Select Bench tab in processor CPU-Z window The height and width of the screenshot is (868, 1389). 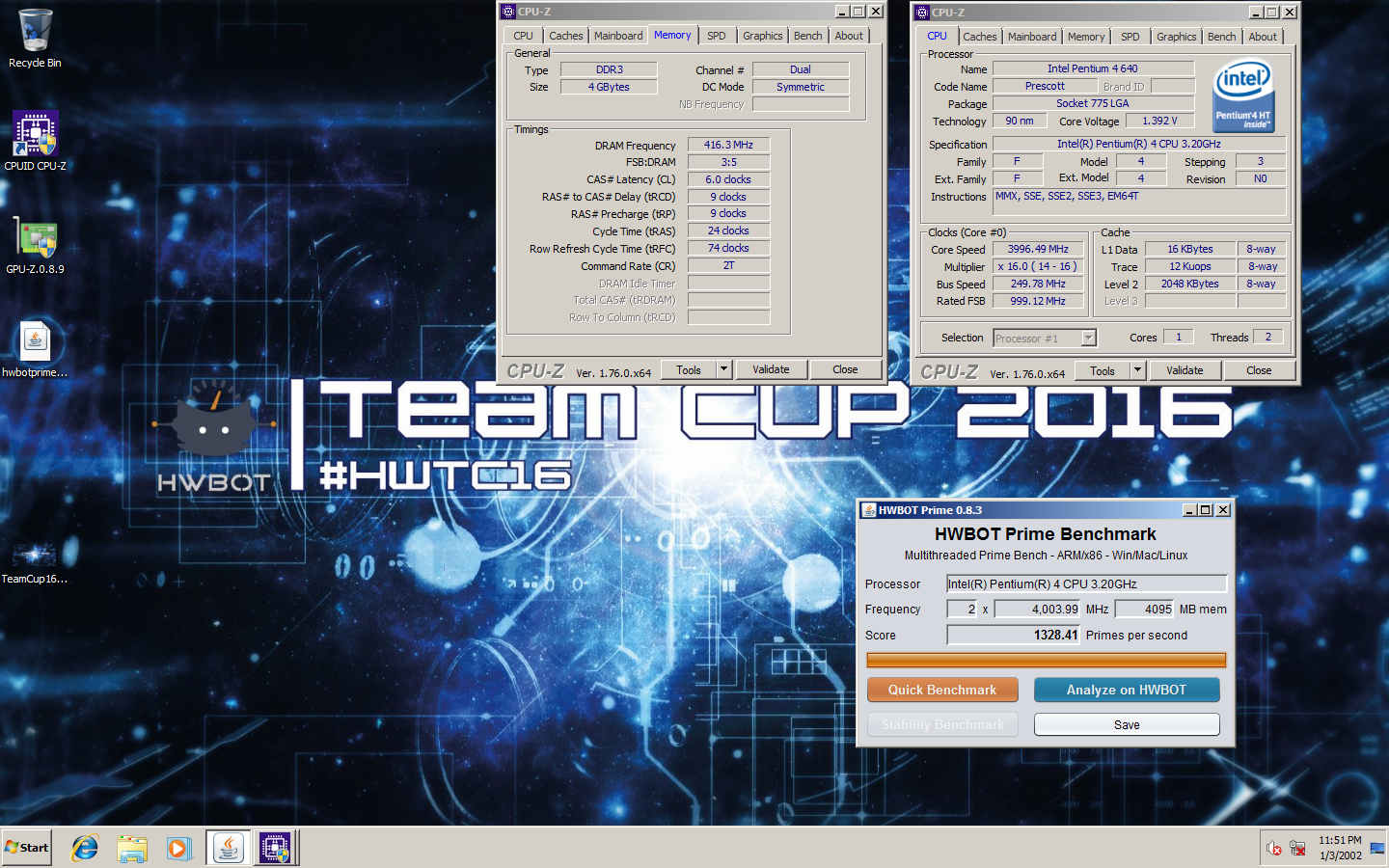[x=1222, y=37]
